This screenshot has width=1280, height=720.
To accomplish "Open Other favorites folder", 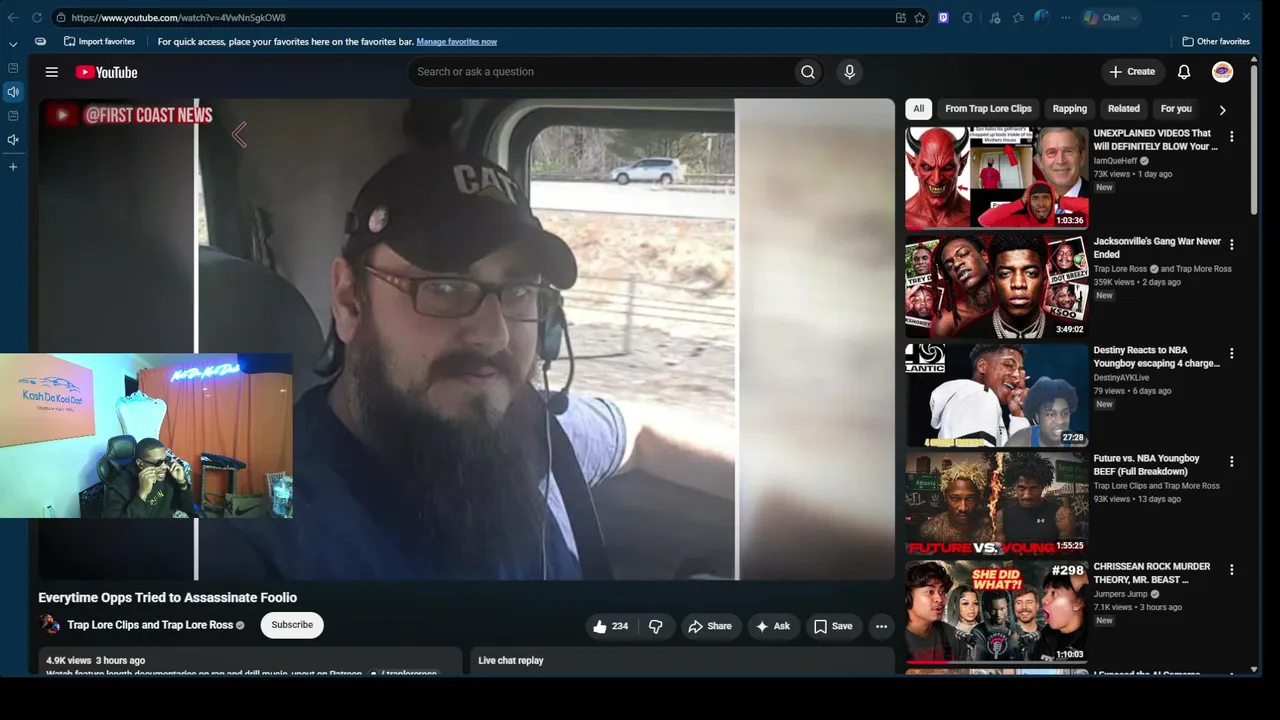I will 1216,42.
